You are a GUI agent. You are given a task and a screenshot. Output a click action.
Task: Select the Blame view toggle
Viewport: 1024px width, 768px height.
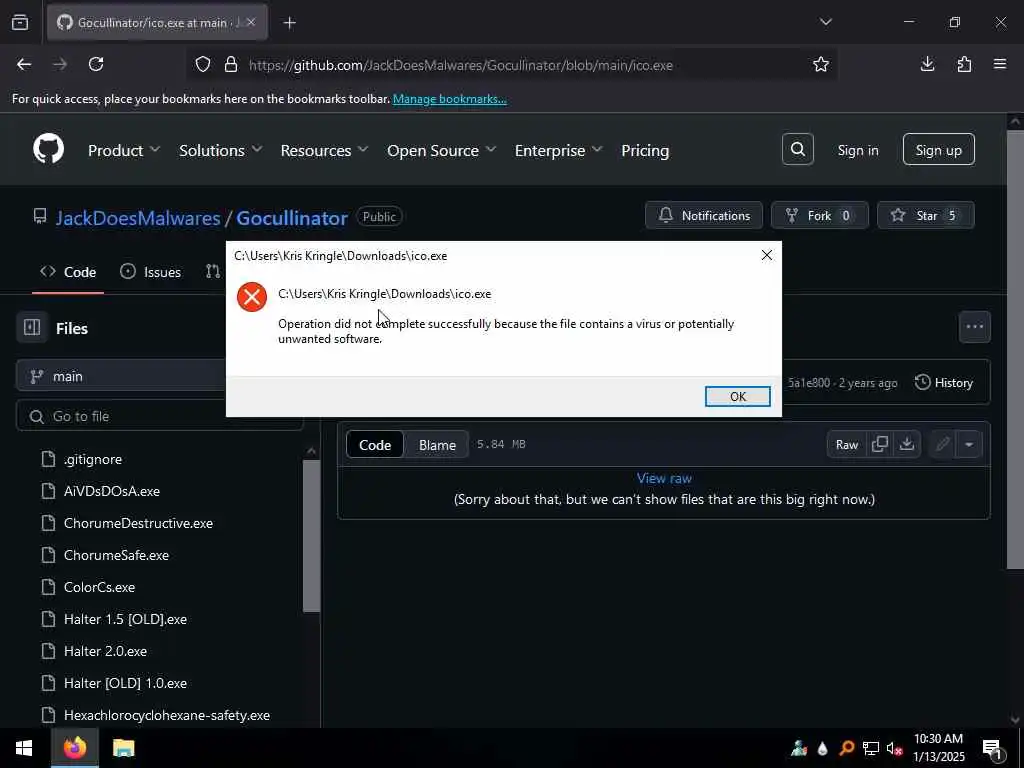[x=437, y=445]
